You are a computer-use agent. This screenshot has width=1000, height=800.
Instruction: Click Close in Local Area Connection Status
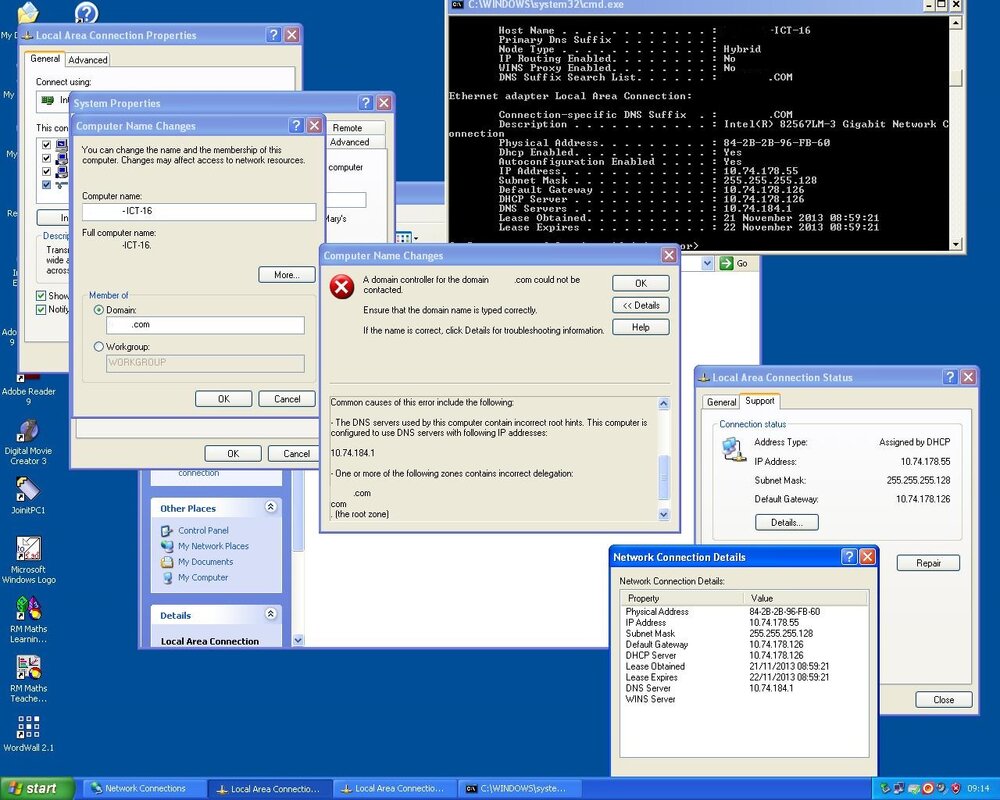click(x=944, y=699)
